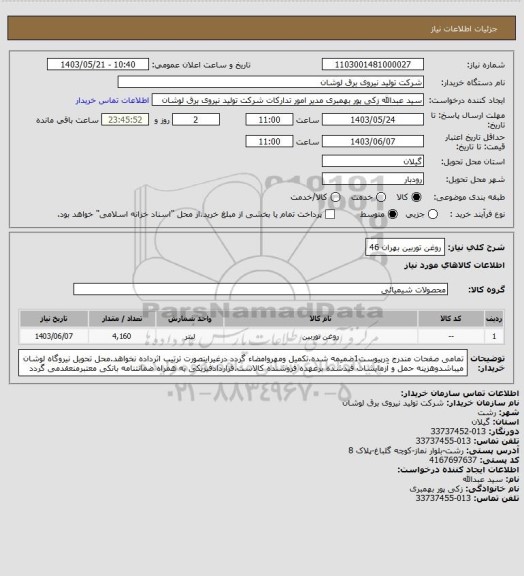This screenshot has width=524, height=576.
Task: Click the buyer organization name field
Action: (x=270, y=82)
